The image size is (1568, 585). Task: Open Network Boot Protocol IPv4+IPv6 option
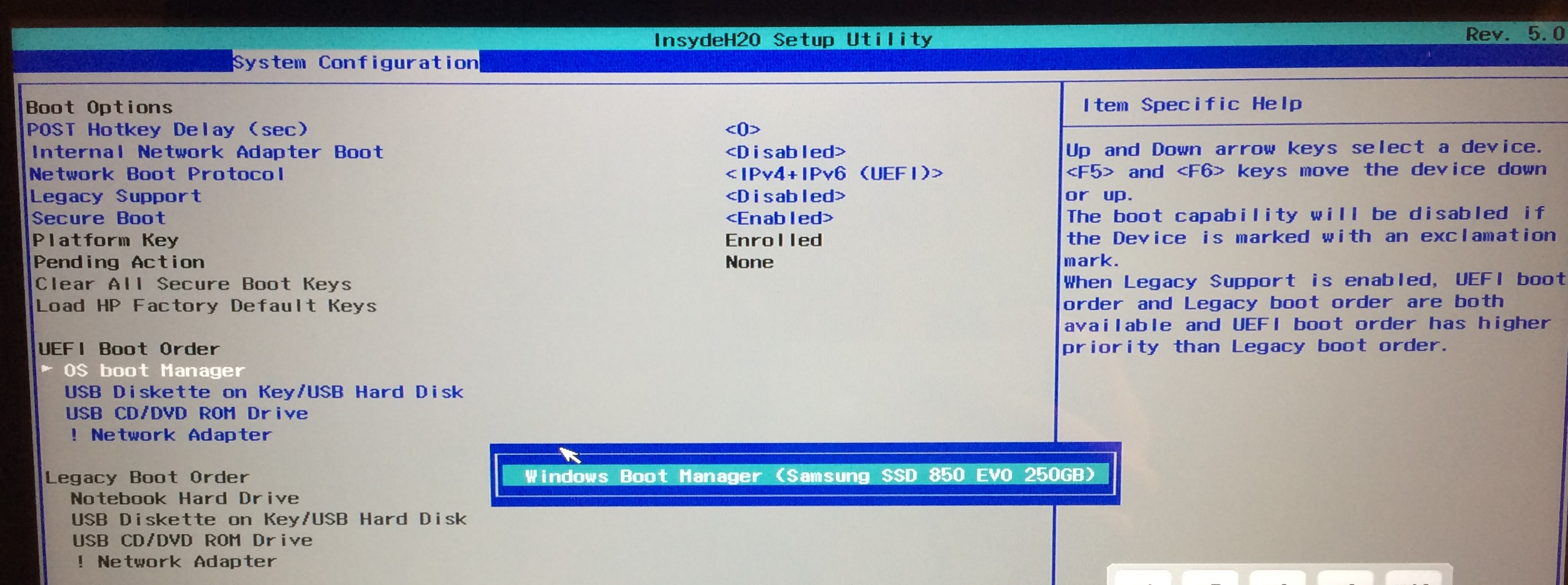pyautogui.click(x=834, y=174)
